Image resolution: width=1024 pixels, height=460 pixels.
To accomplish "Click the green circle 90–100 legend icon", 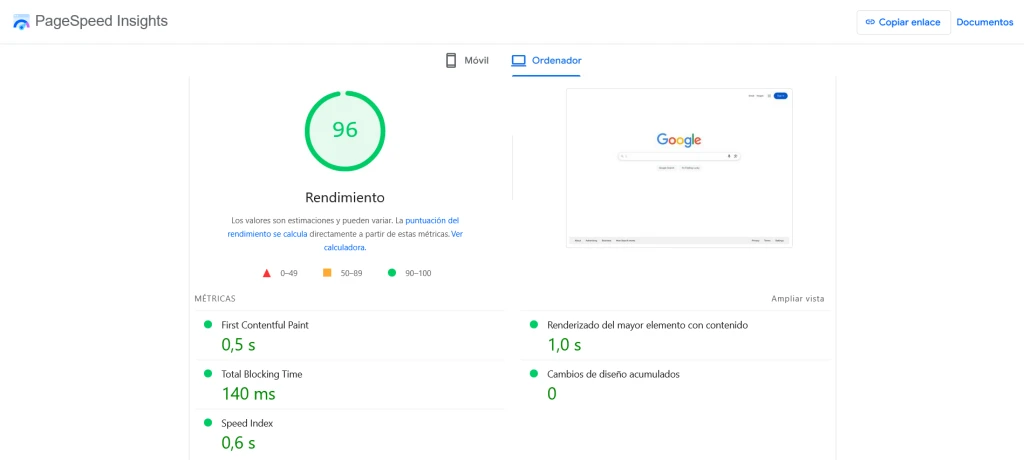I will (392, 272).
